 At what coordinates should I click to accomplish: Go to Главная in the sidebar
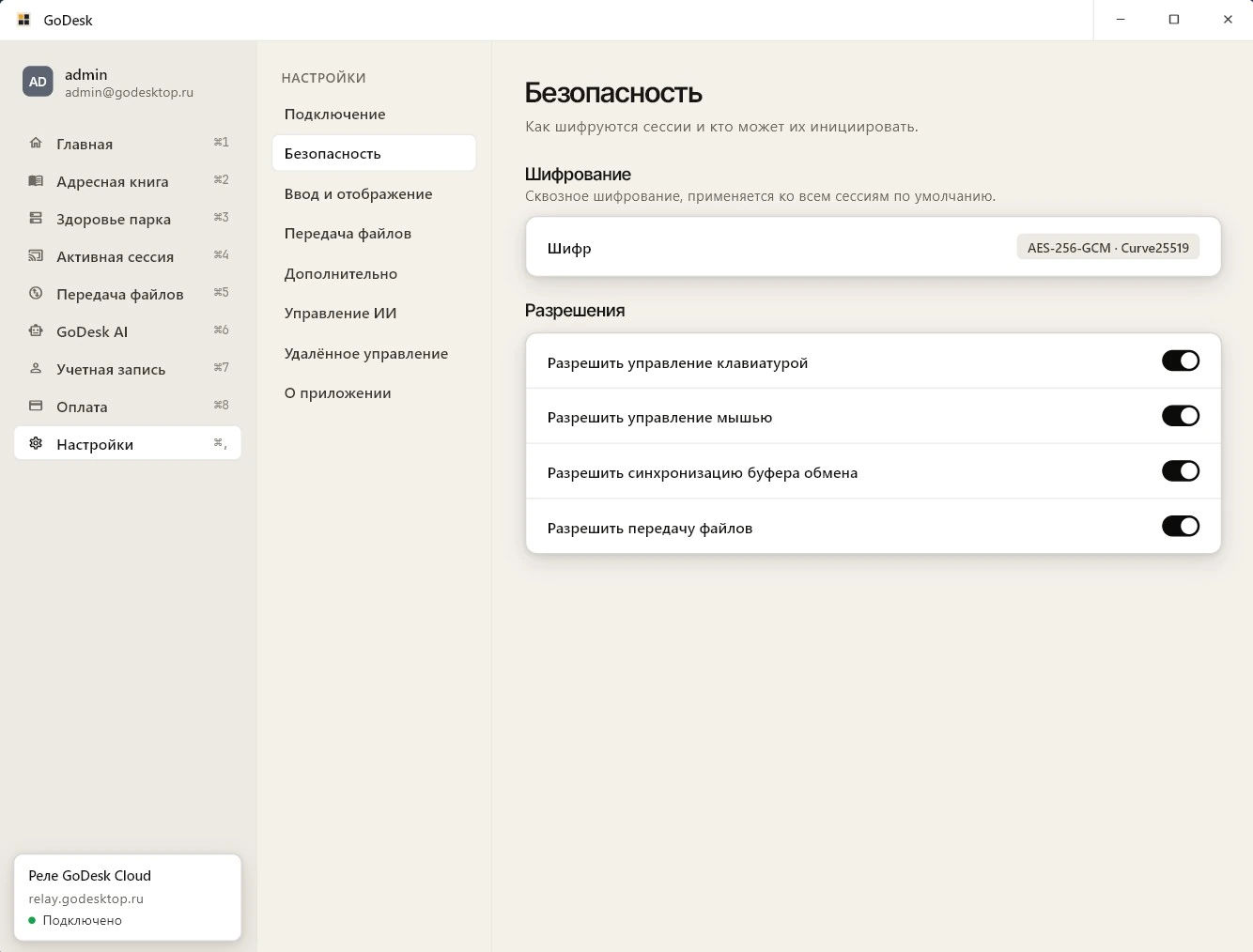point(128,143)
